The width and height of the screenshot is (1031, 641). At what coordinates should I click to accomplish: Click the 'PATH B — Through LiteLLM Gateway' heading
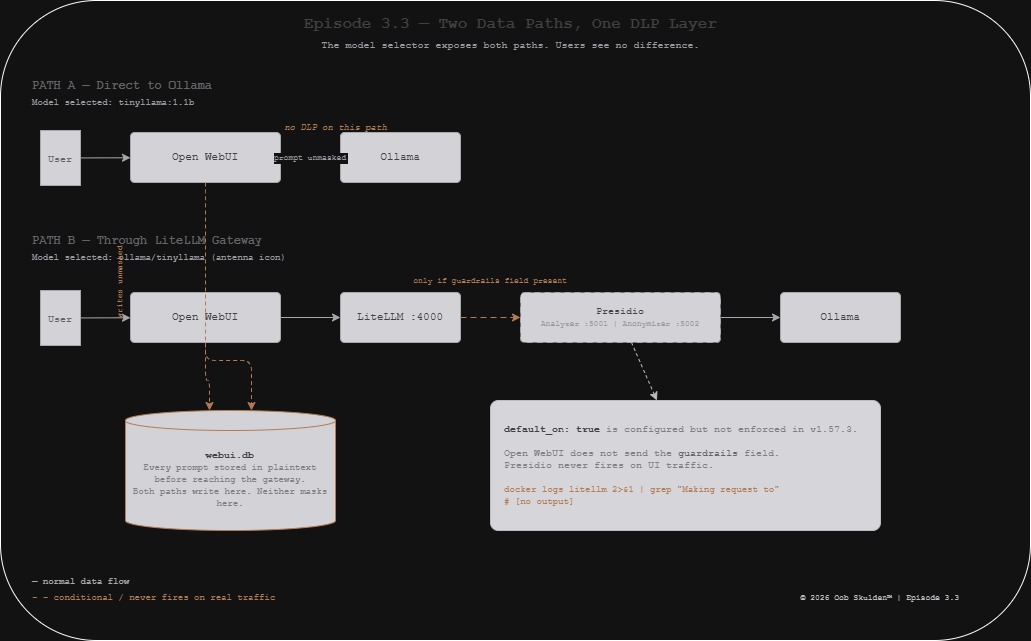[147, 240]
